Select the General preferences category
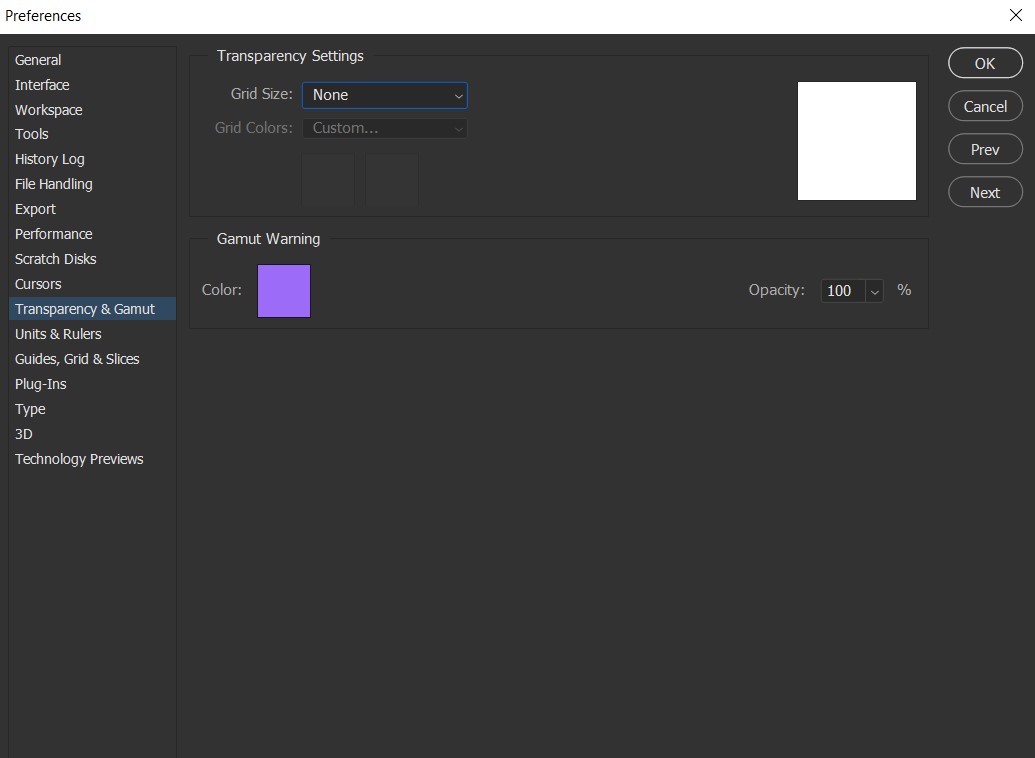 coord(38,59)
